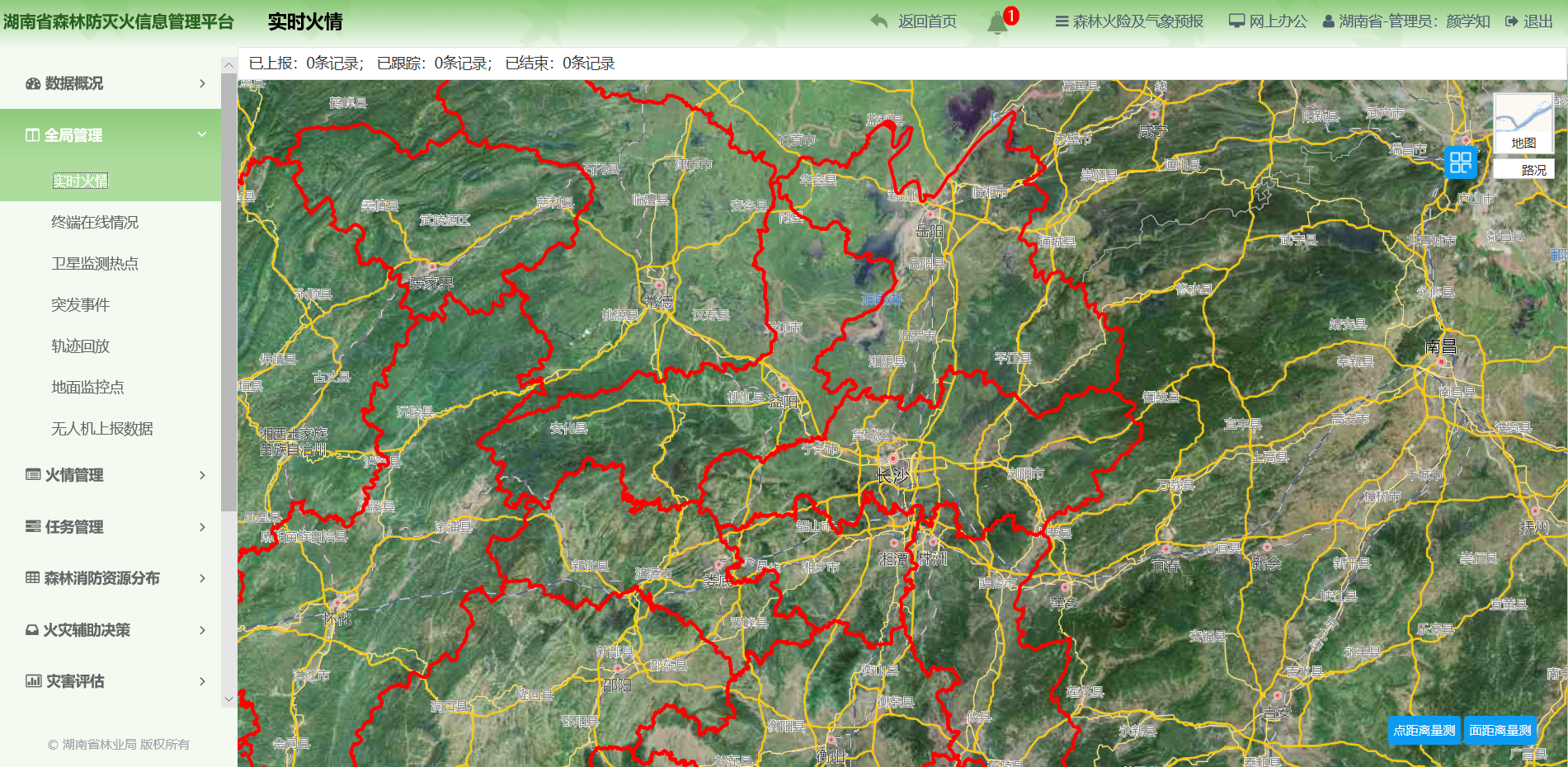Image resolution: width=1568 pixels, height=767 pixels.
Task: Click the notification bell icon
Action: pyautogui.click(x=997, y=22)
